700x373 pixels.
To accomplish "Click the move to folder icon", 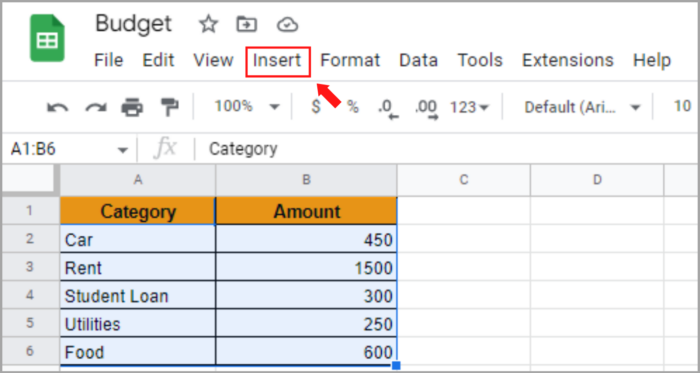I will [x=245, y=24].
